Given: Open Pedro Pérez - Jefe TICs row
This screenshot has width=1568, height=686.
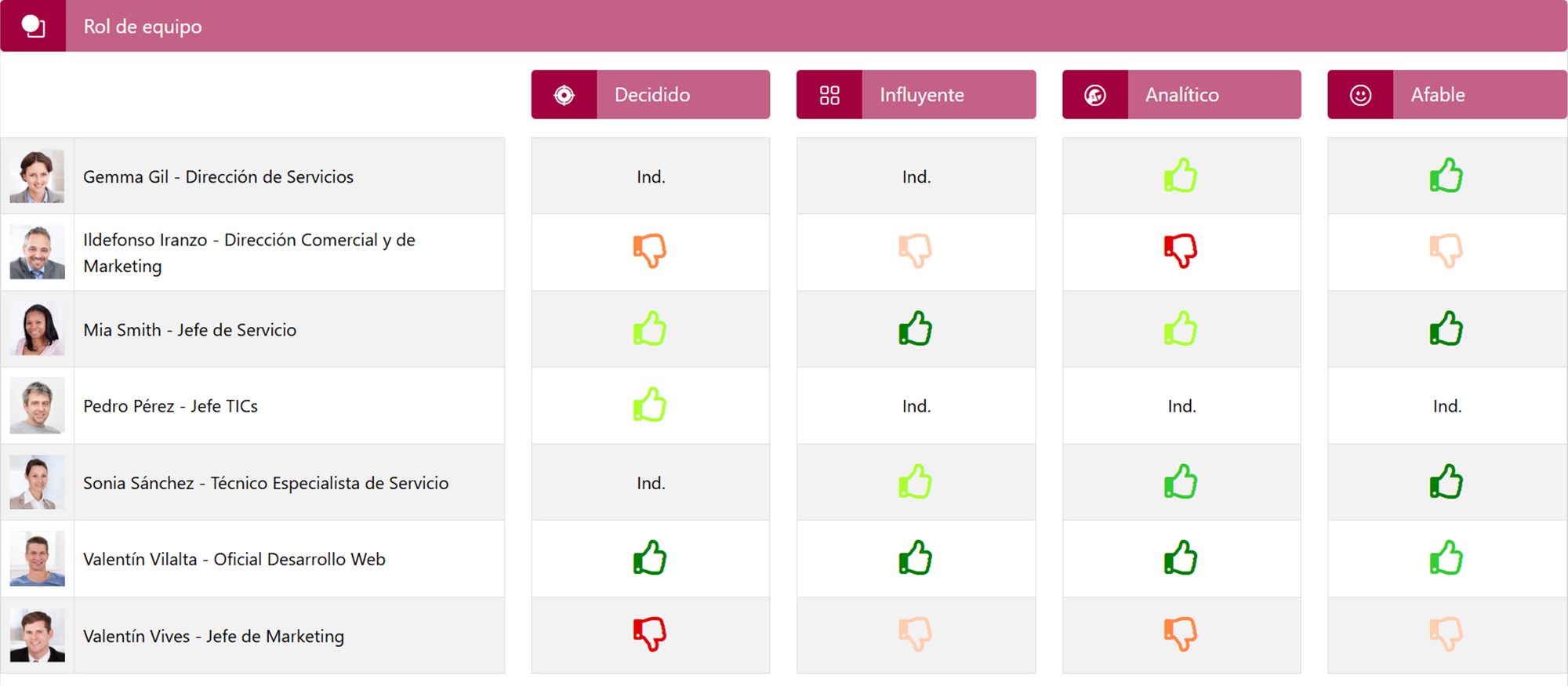Looking at the screenshot, I should click(170, 406).
